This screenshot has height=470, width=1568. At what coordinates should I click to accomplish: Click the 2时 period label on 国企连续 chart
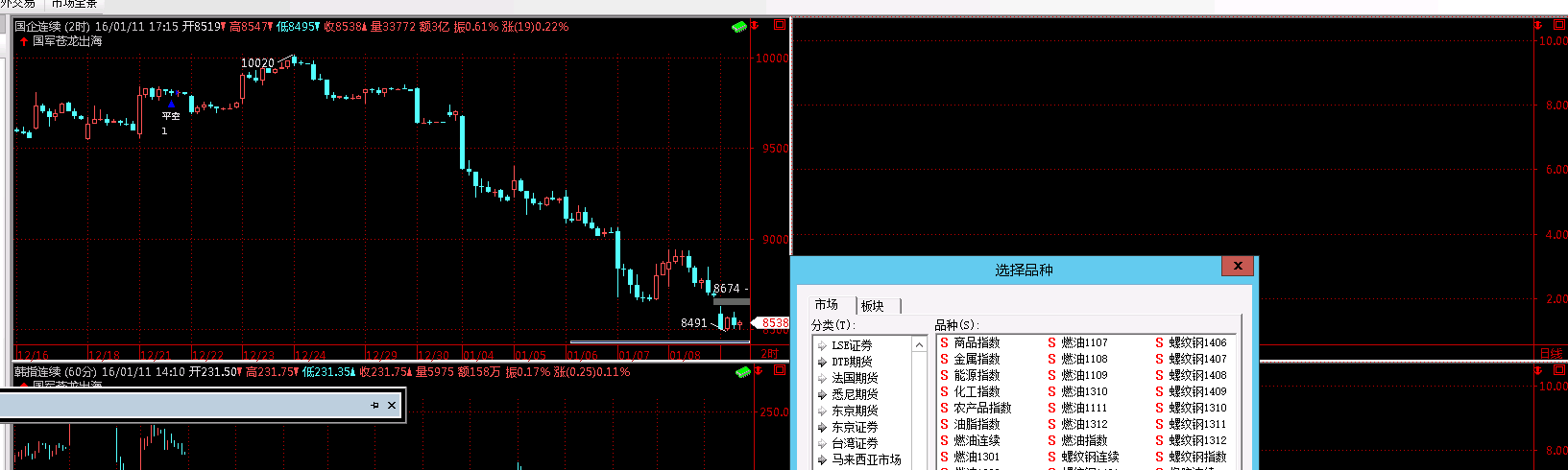click(x=771, y=353)
